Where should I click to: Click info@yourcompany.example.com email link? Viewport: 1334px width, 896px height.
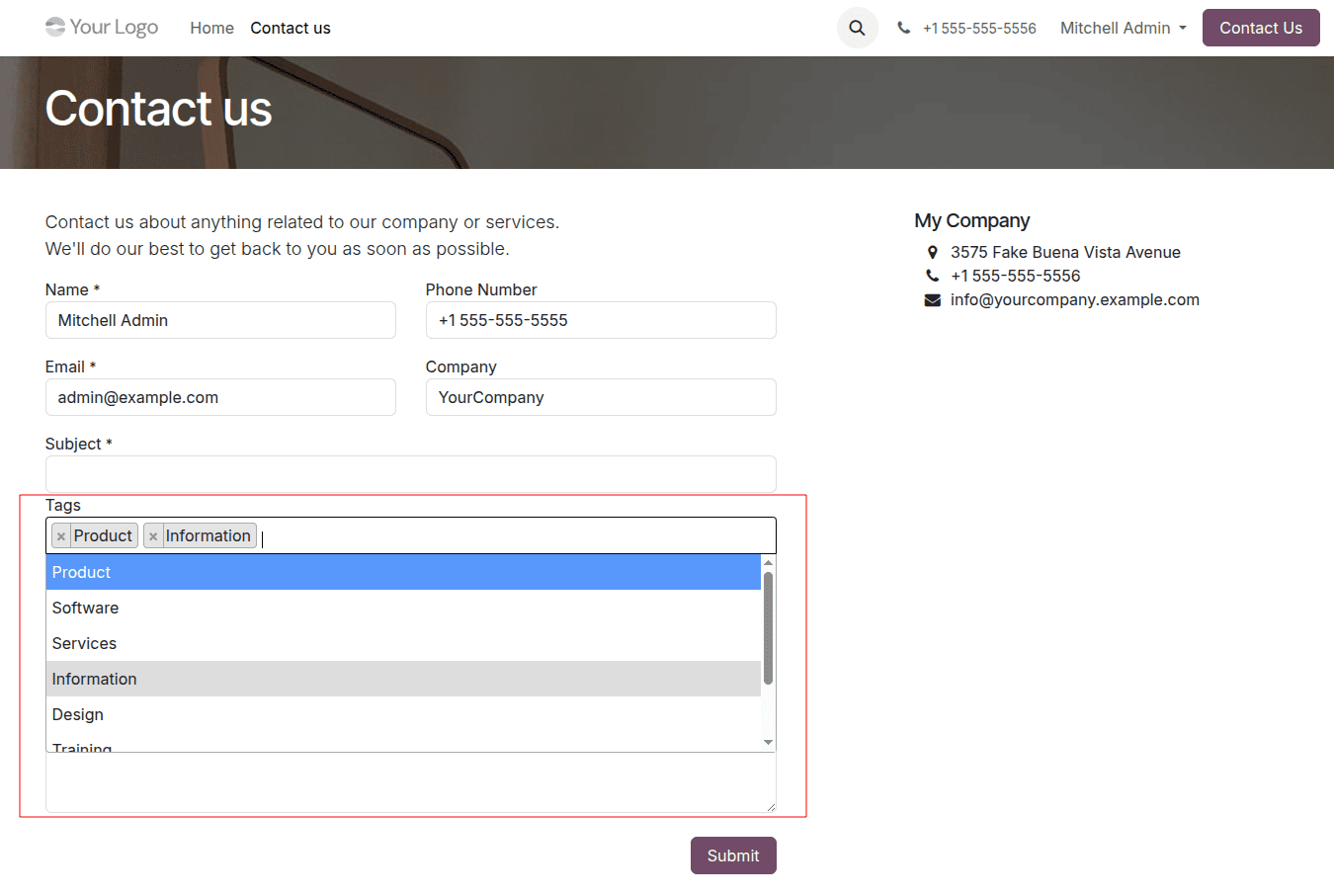click(1075, 299)
